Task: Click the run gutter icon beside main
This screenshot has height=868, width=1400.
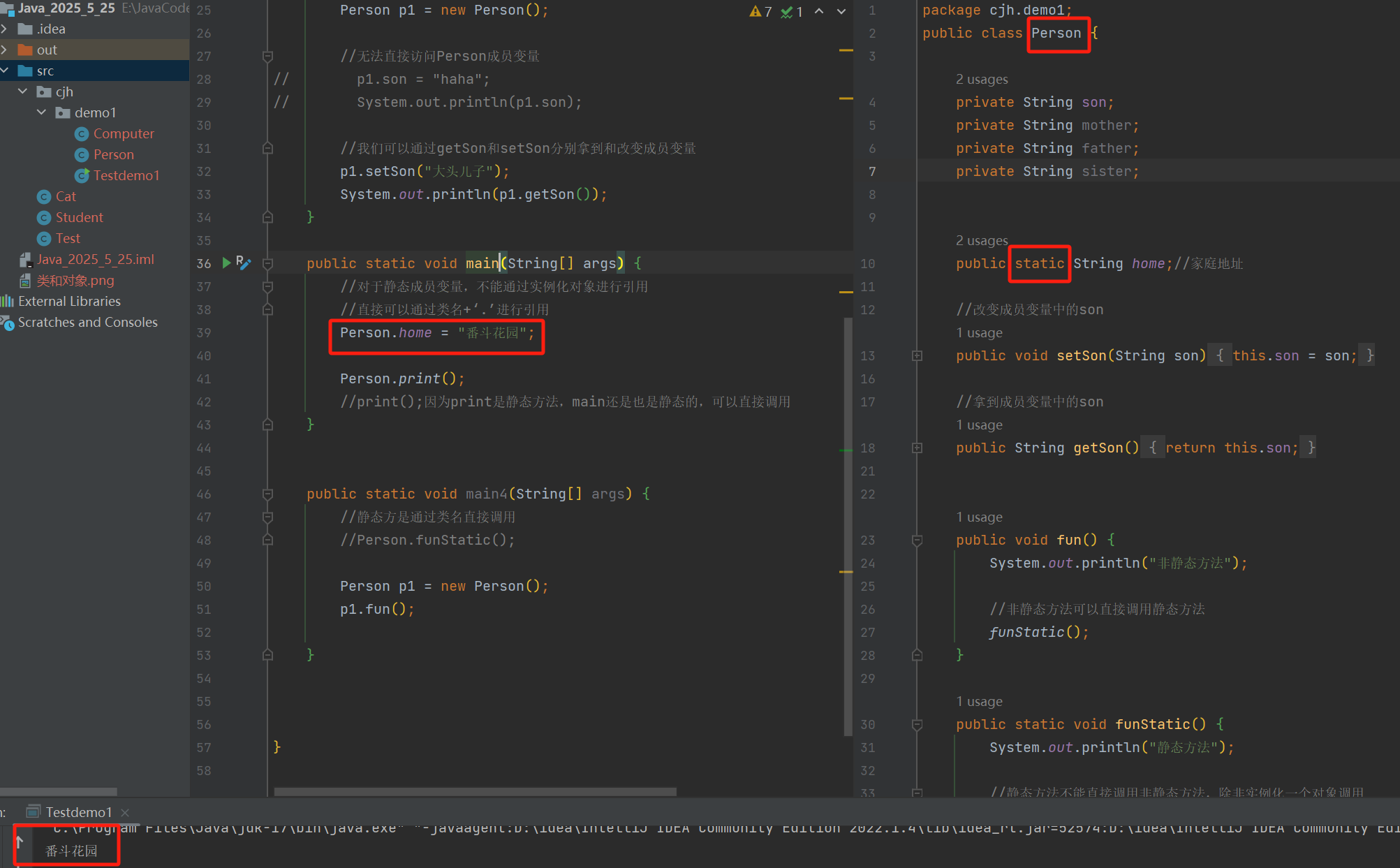Action: tap(226, 263)
